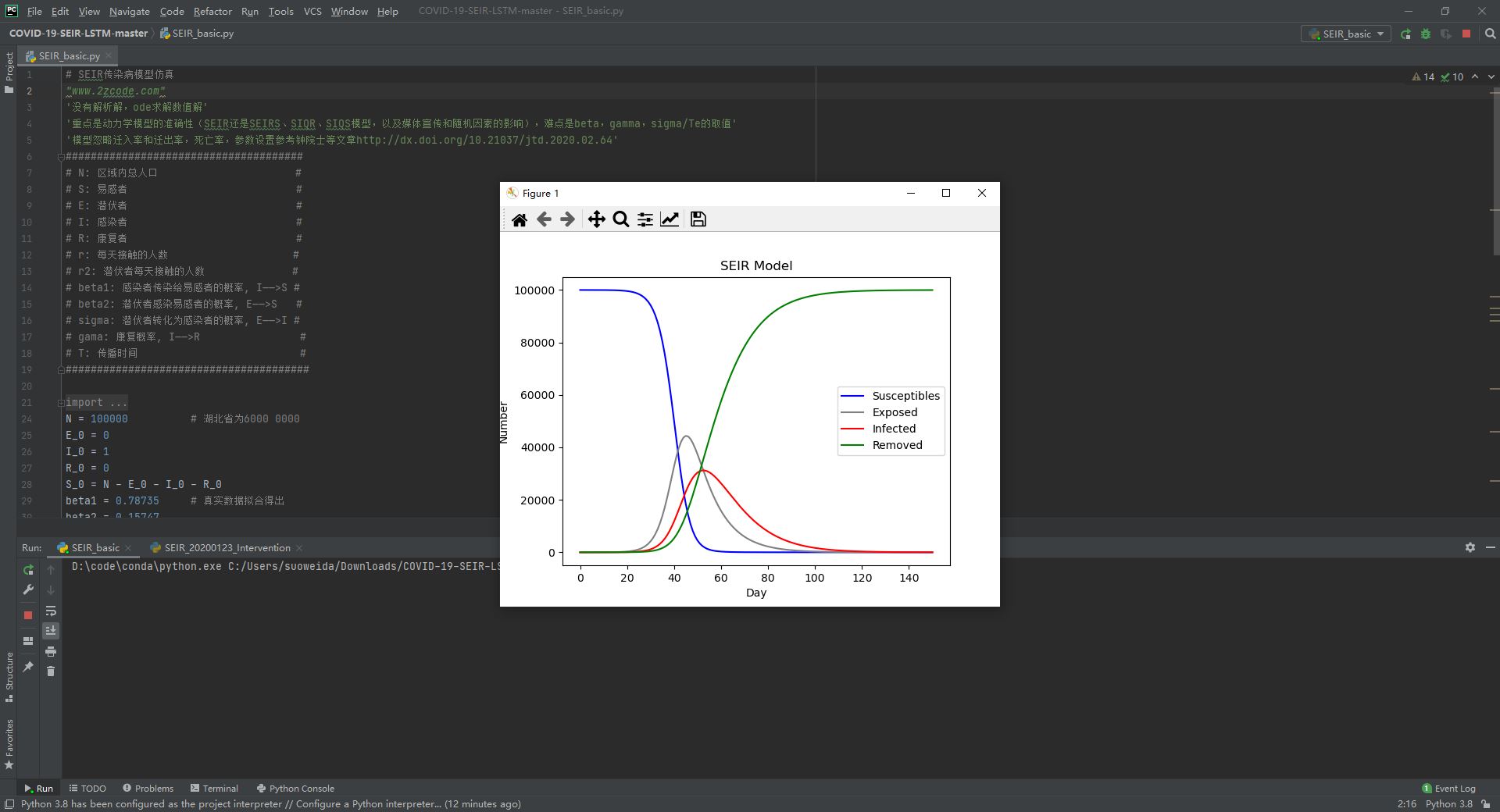Expand the folded import block
The image size is (1500, 812).
tap(61, 403)
